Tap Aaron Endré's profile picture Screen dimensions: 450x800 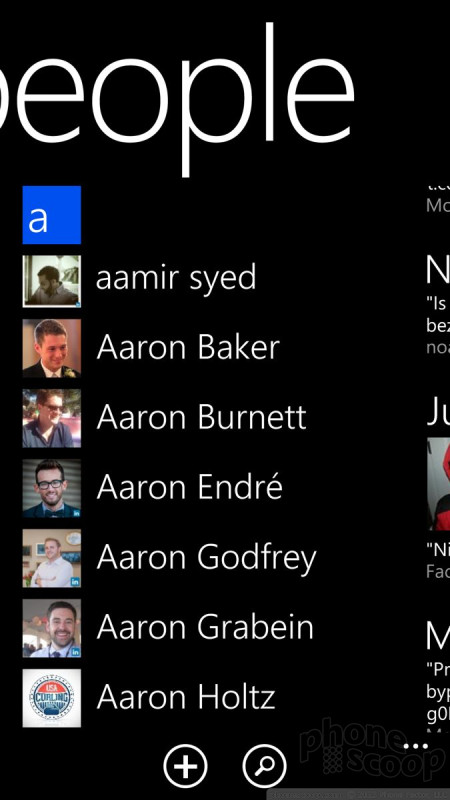(x=52, y=488)
